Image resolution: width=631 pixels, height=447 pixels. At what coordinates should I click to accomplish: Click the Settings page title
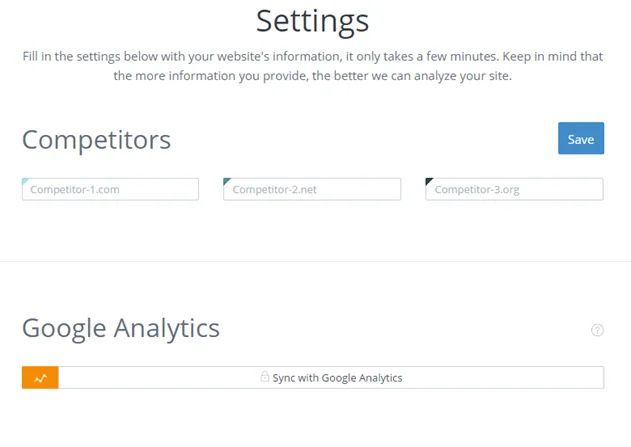click(312, 21)
